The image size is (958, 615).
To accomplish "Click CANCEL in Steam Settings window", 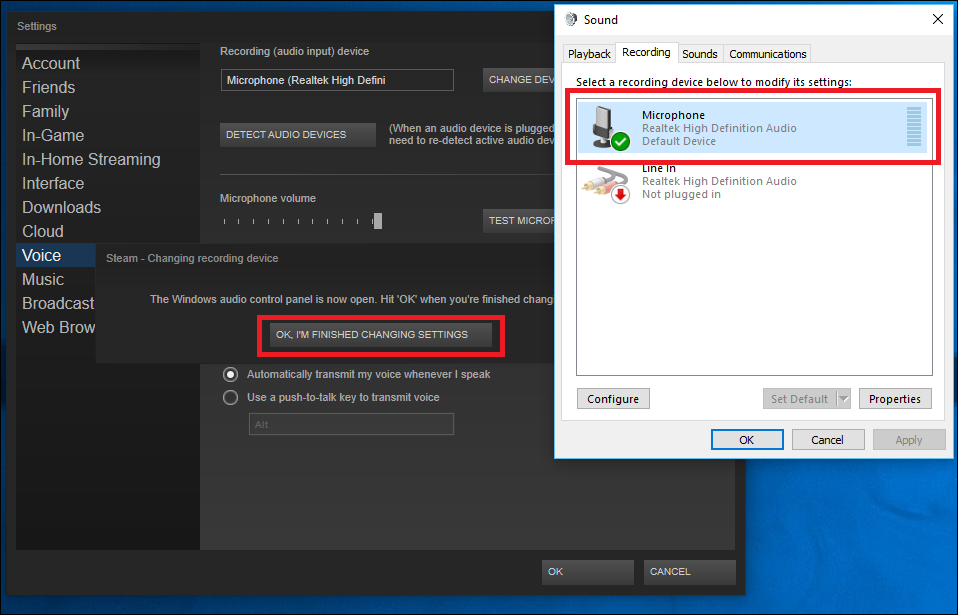I will [689, 572].
